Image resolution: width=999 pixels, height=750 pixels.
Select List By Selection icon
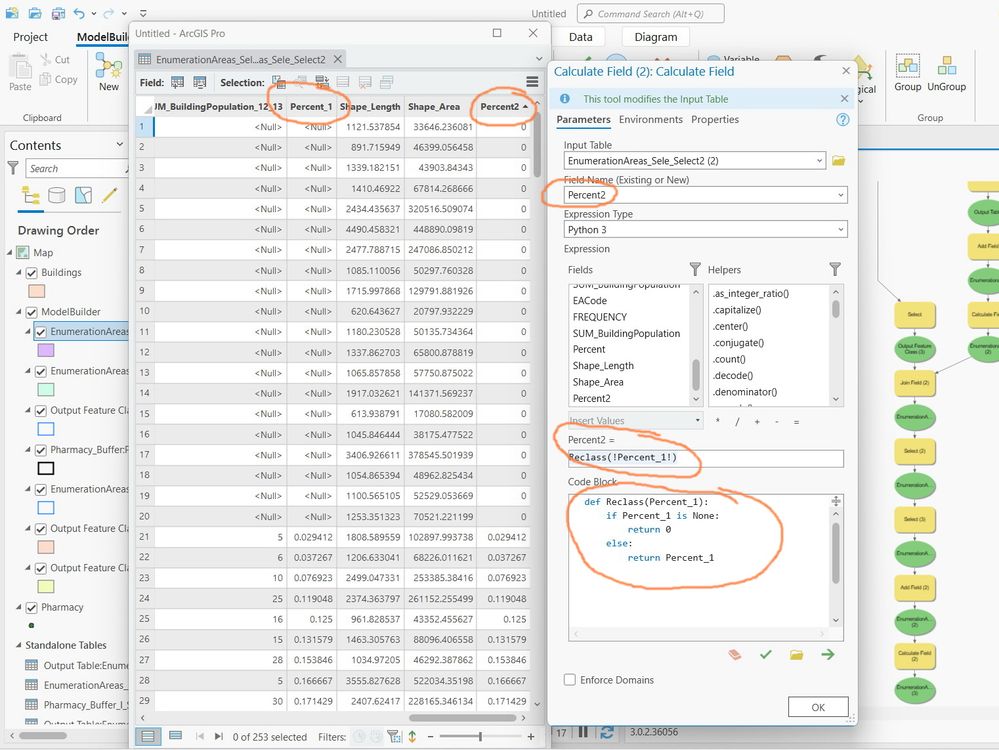[x=83, y=195]
